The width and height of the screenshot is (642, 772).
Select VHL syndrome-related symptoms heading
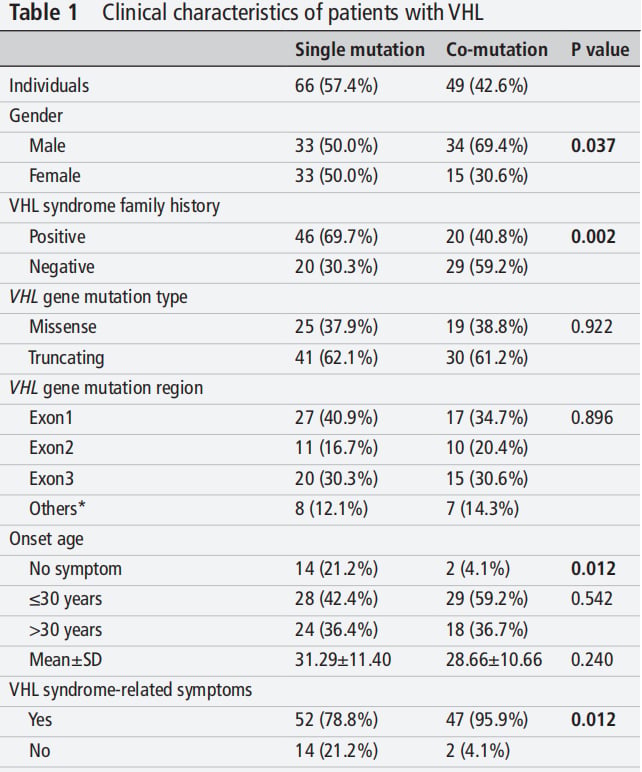pos(130,690)
